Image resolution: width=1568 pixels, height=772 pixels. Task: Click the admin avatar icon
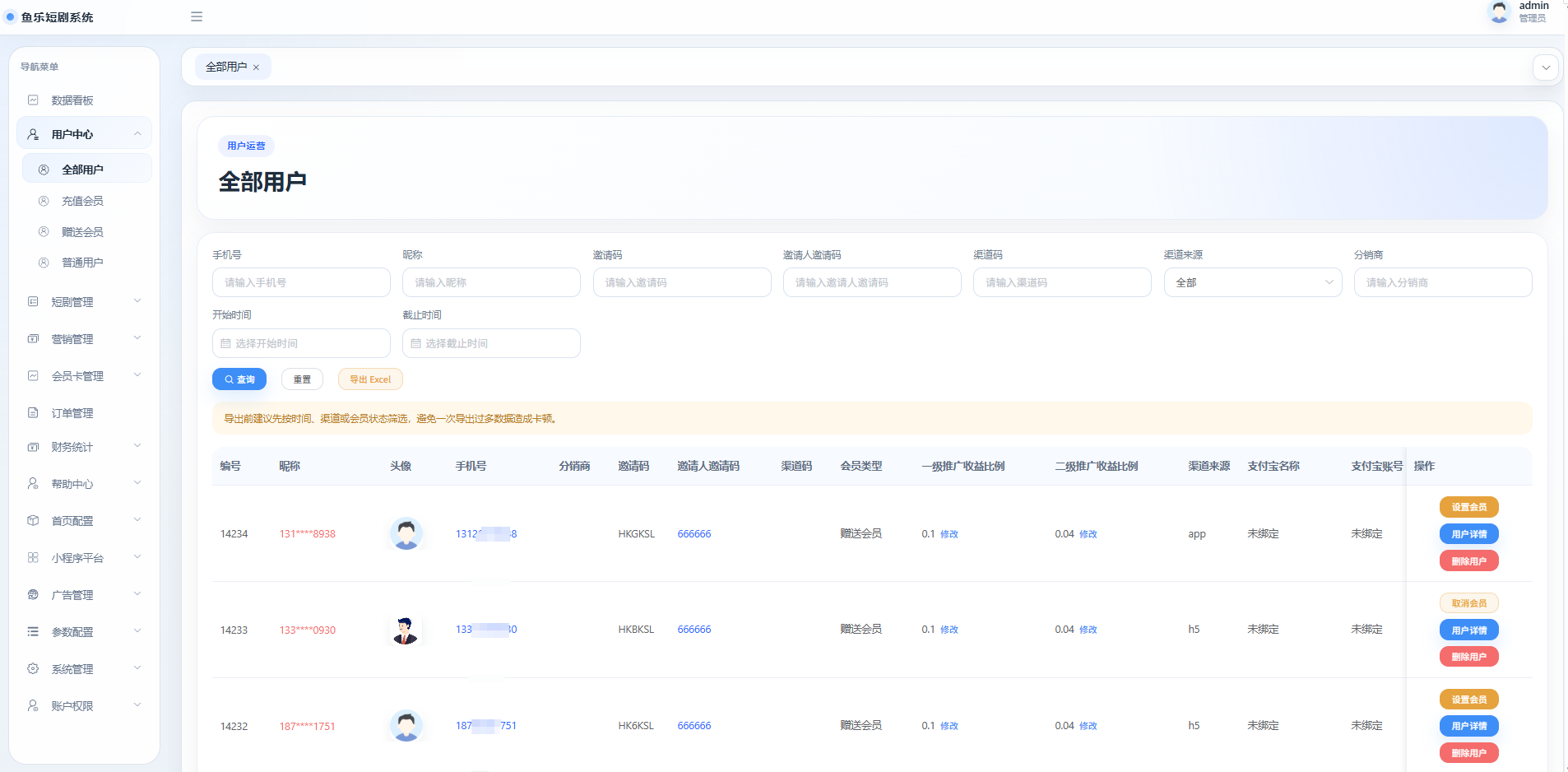[x=1499, y=12]
